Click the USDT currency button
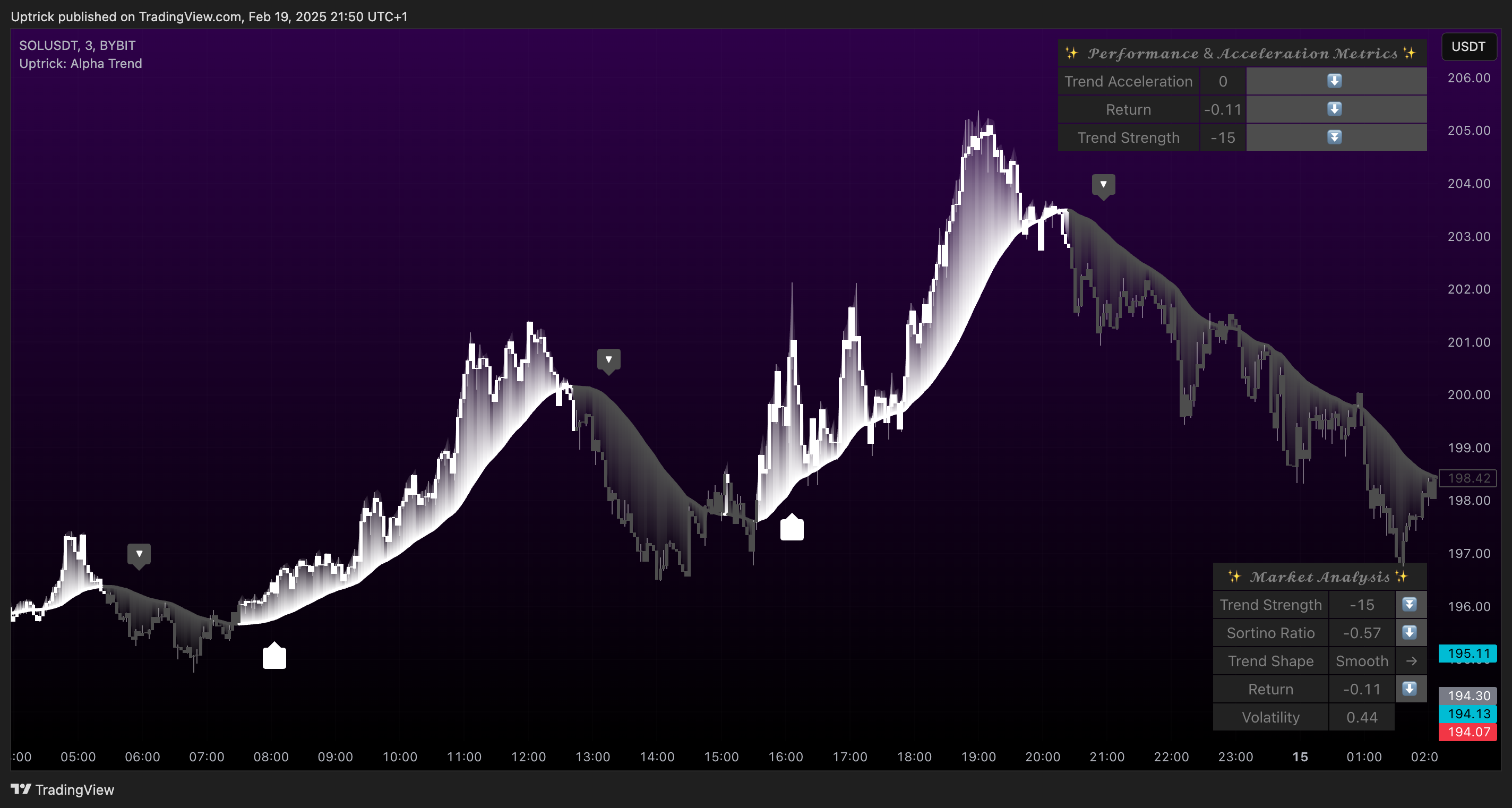1512x808 pixels. tap(1468, 47)
